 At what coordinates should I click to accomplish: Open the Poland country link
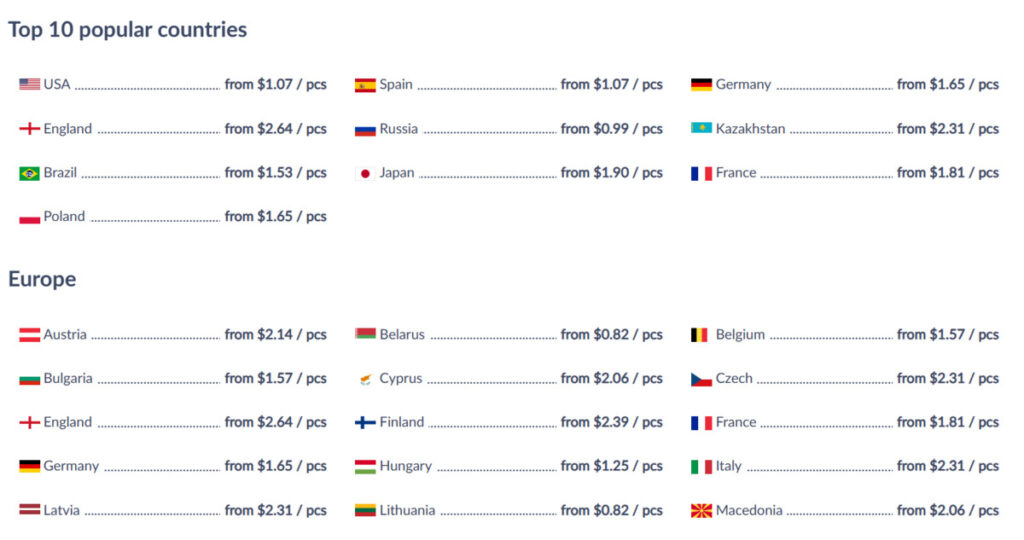tap(64, 216)
